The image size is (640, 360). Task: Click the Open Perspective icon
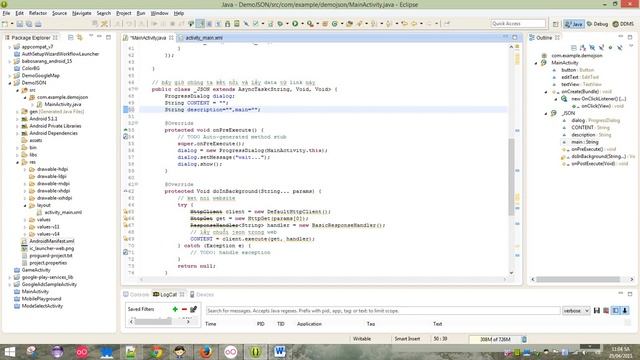tap(555, 24)
